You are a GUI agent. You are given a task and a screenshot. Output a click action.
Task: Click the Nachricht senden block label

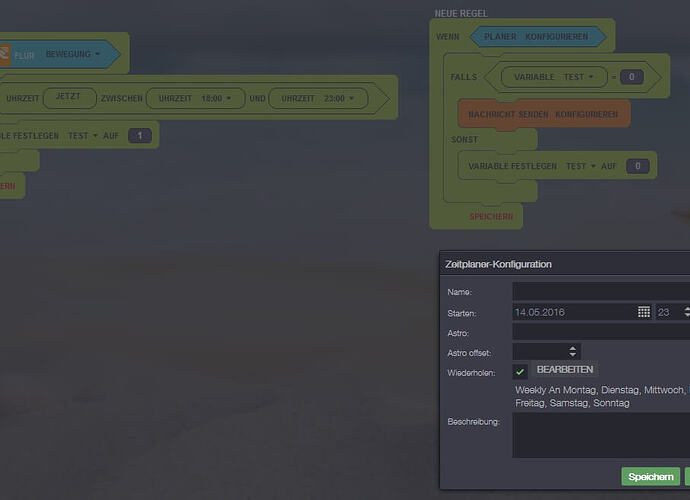tap(508, 114)
